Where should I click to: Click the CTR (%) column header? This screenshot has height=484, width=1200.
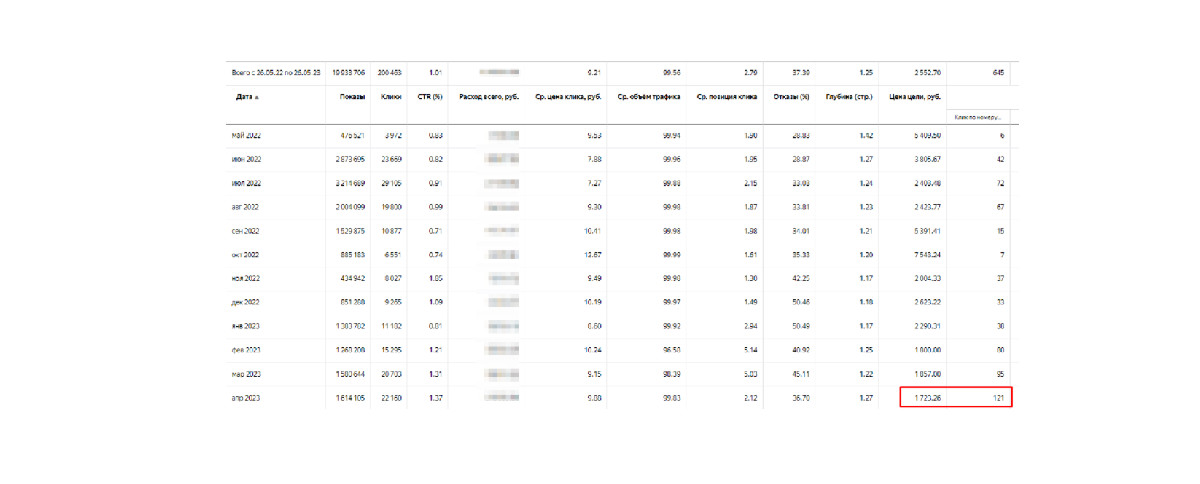429,97
